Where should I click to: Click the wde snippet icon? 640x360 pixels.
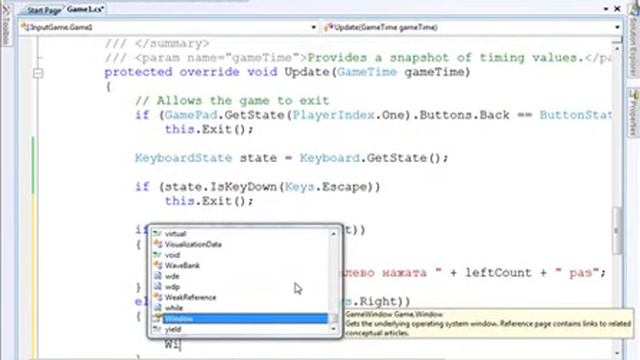click(x=158, y=276)
